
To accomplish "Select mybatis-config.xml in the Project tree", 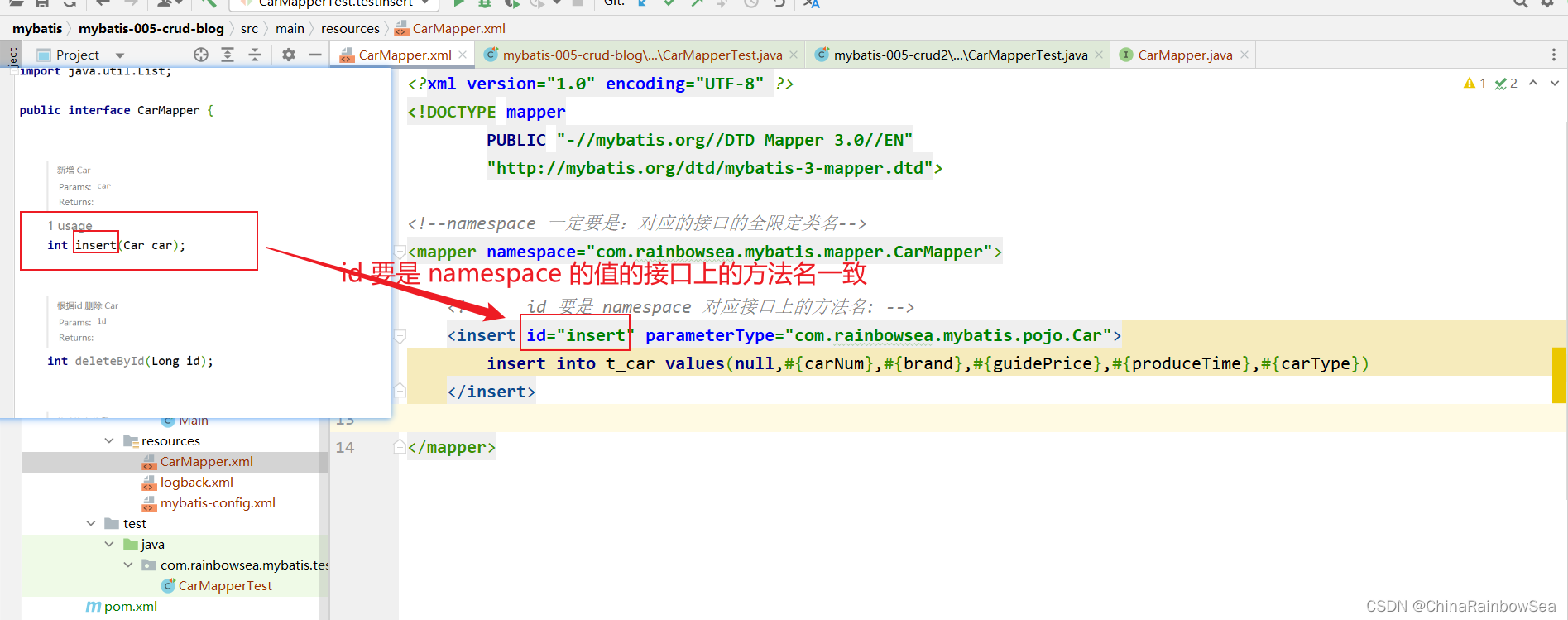I will pos(218,502).
